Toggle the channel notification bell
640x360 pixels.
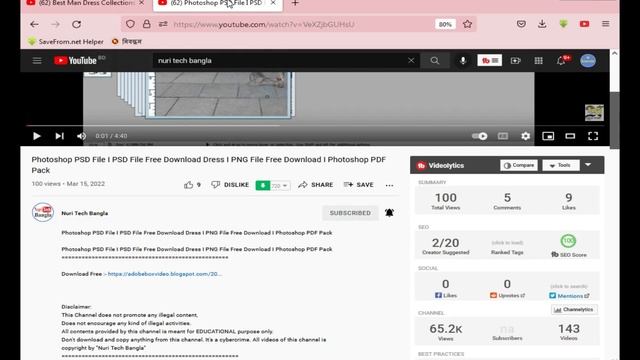point(389,213)
